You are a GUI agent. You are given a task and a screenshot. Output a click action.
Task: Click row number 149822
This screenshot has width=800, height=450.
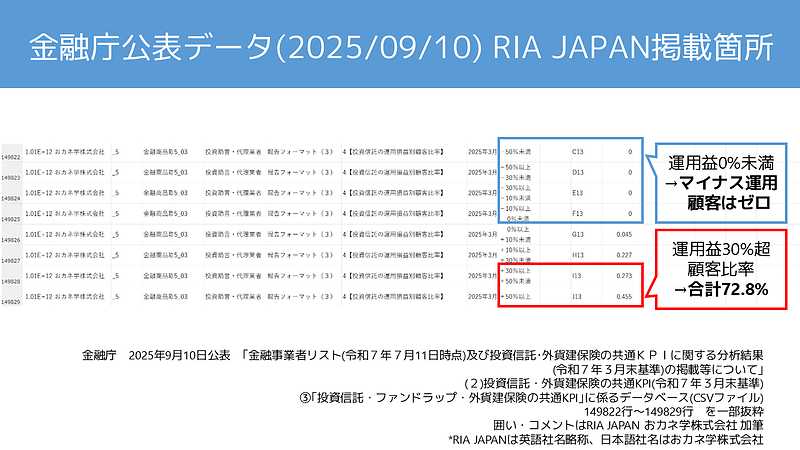point(11,158)
